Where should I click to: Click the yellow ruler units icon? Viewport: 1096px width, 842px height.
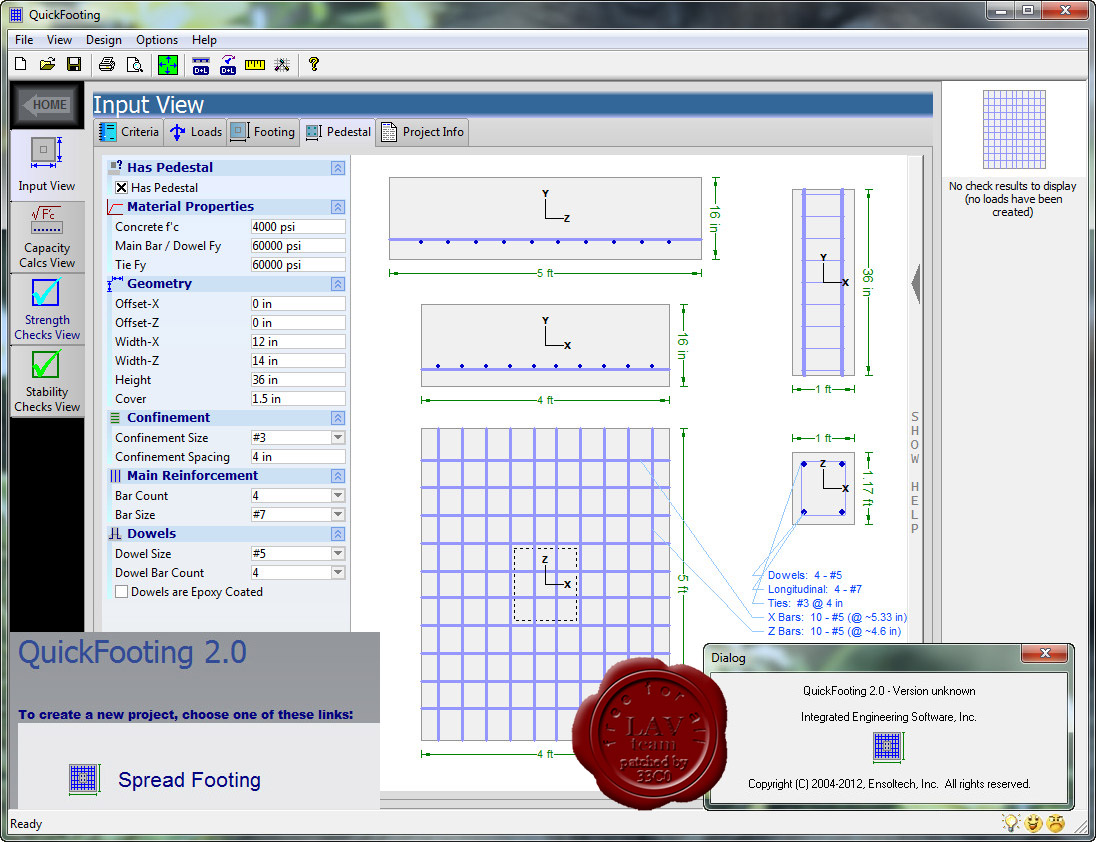[x=255, y=65]
